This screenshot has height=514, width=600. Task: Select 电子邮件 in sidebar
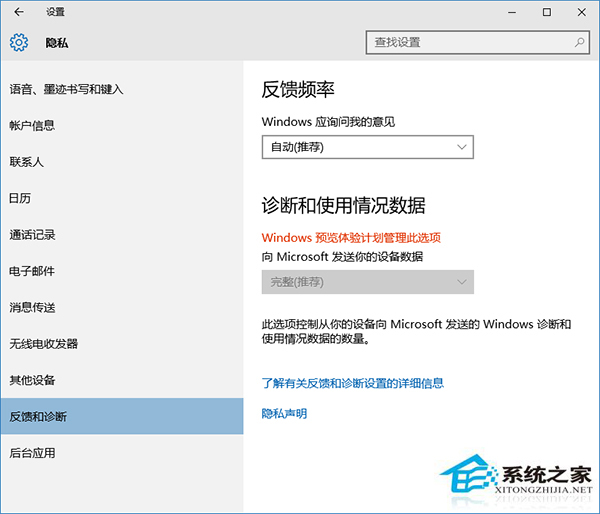click(x=122, y=271)
